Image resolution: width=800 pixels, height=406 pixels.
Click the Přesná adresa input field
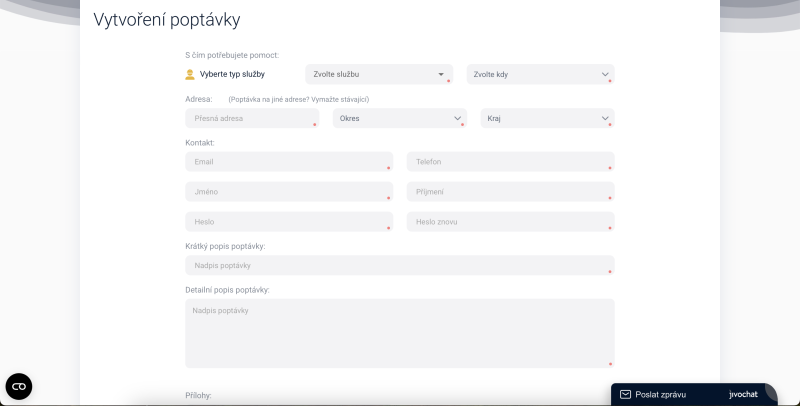(x=252, y=118)
